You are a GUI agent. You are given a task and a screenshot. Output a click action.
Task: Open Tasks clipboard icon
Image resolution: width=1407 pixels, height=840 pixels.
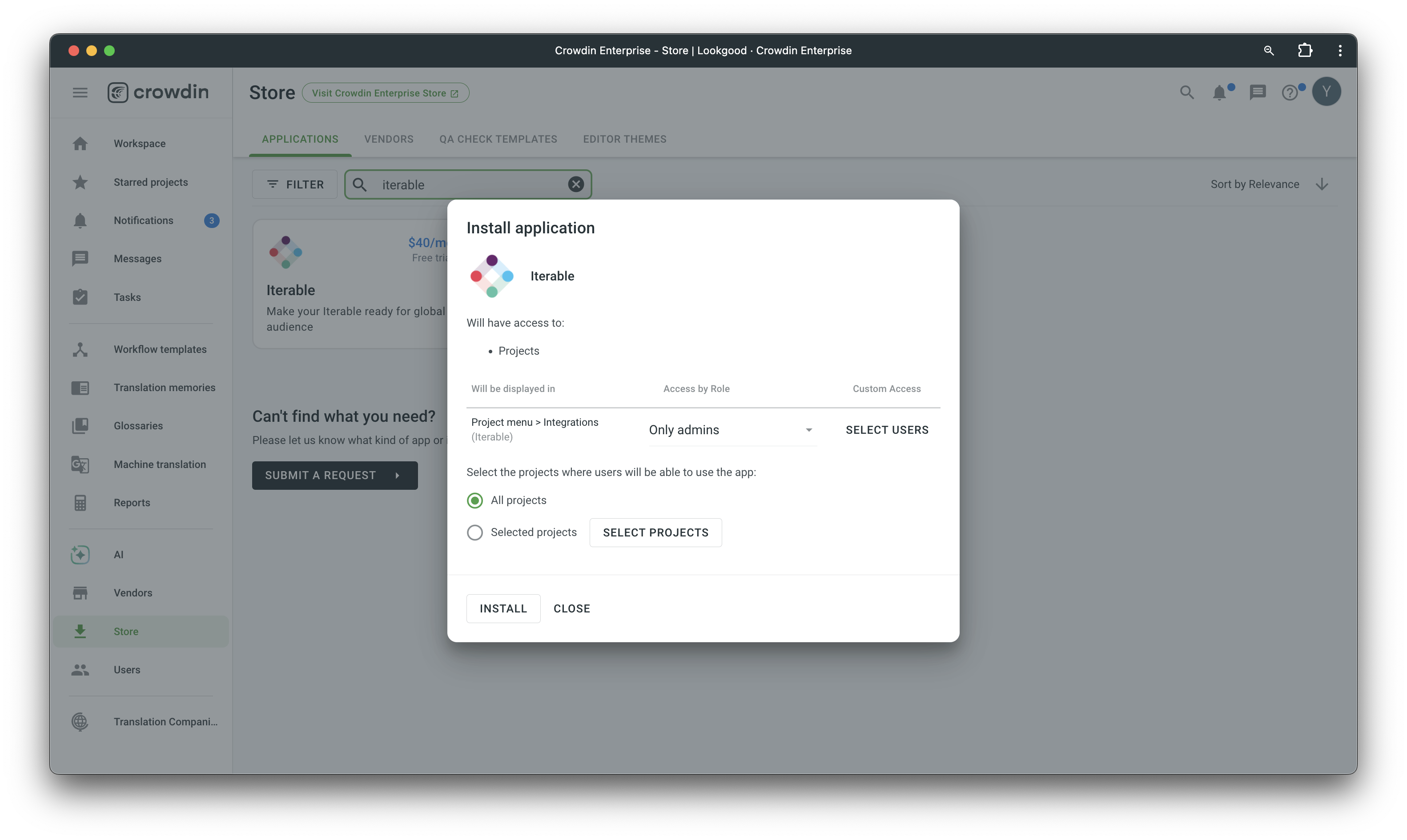(80, 297)
